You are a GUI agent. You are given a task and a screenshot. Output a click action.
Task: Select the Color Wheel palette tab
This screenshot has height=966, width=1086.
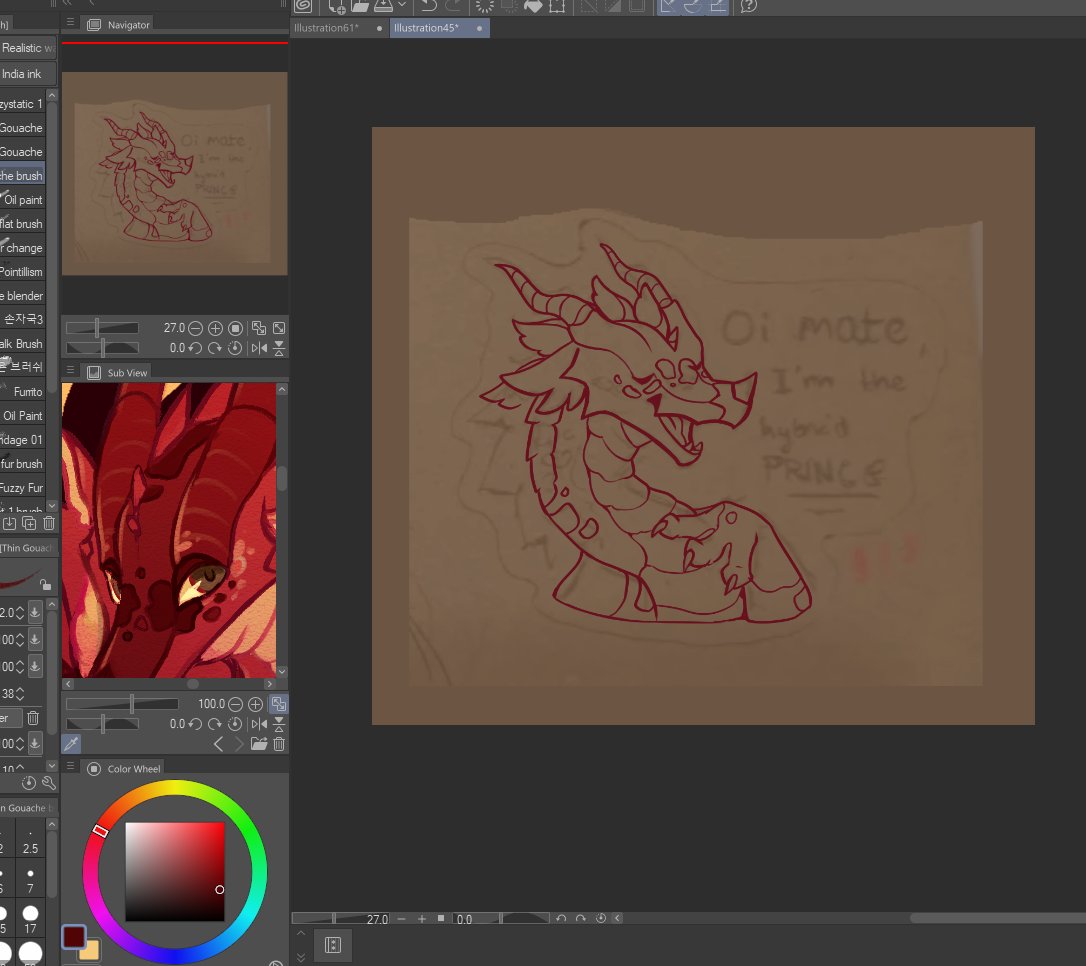(x=125, y=769)
